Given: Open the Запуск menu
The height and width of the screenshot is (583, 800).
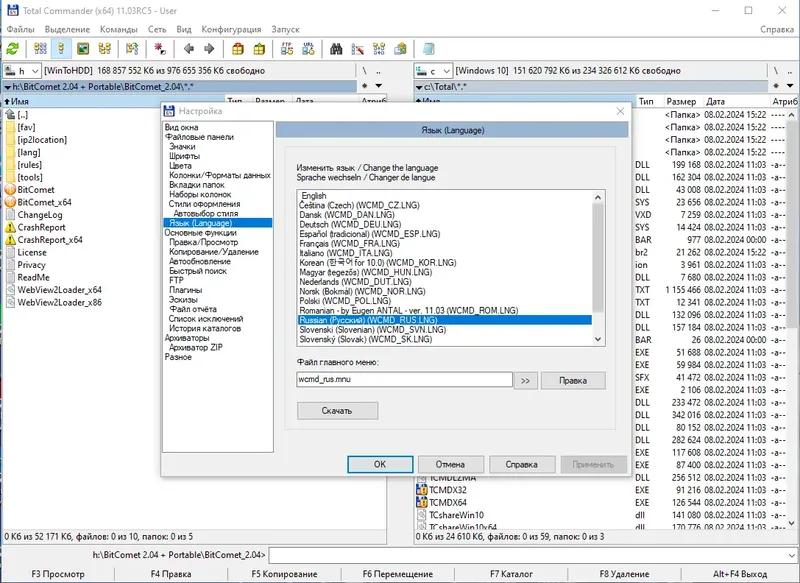Looking at the screenshot, I should click(x=285, y=30).
